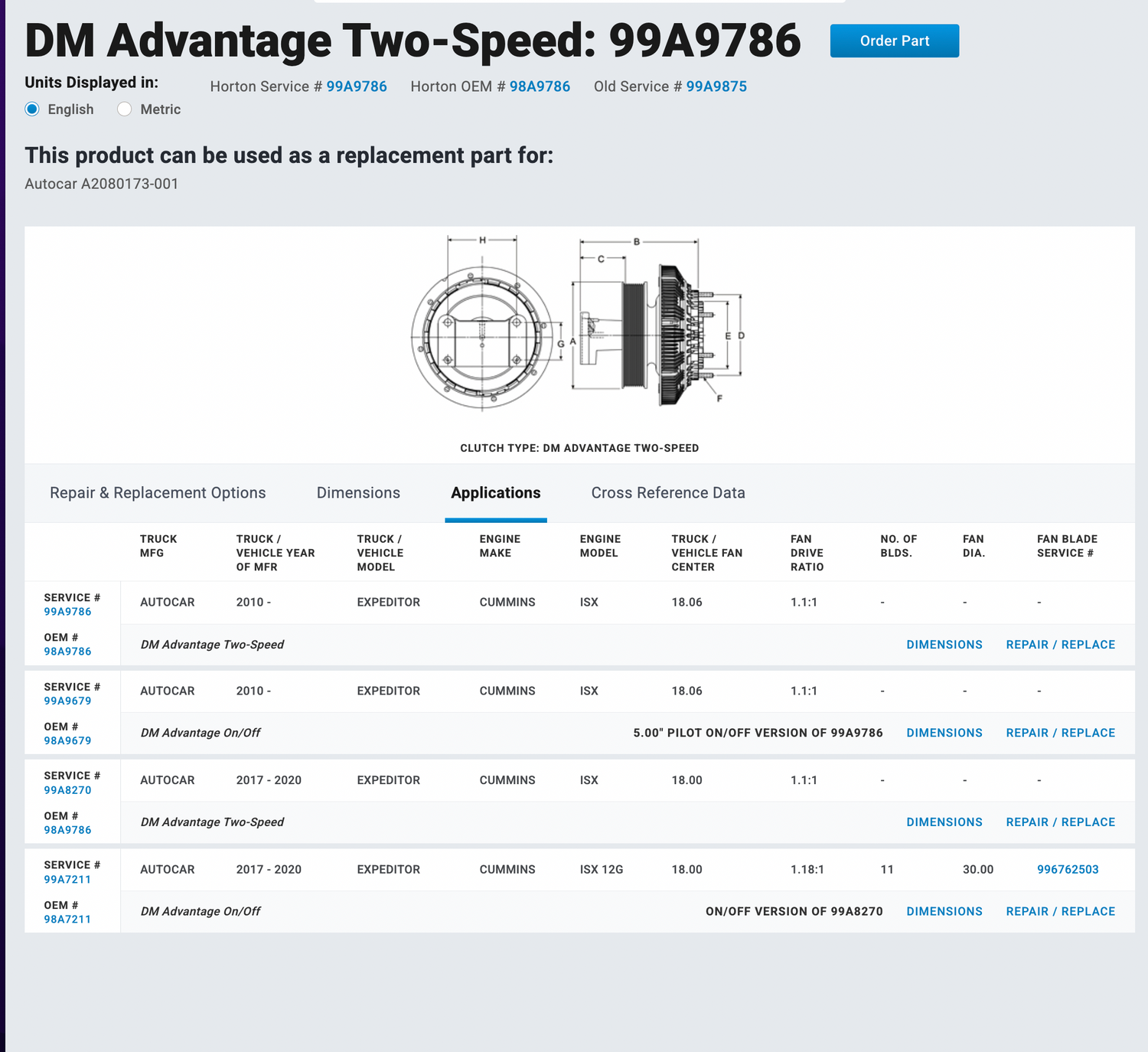The image size is (1148, 1052).
Task: Select the Applications tab
Action: pos(495,493)
